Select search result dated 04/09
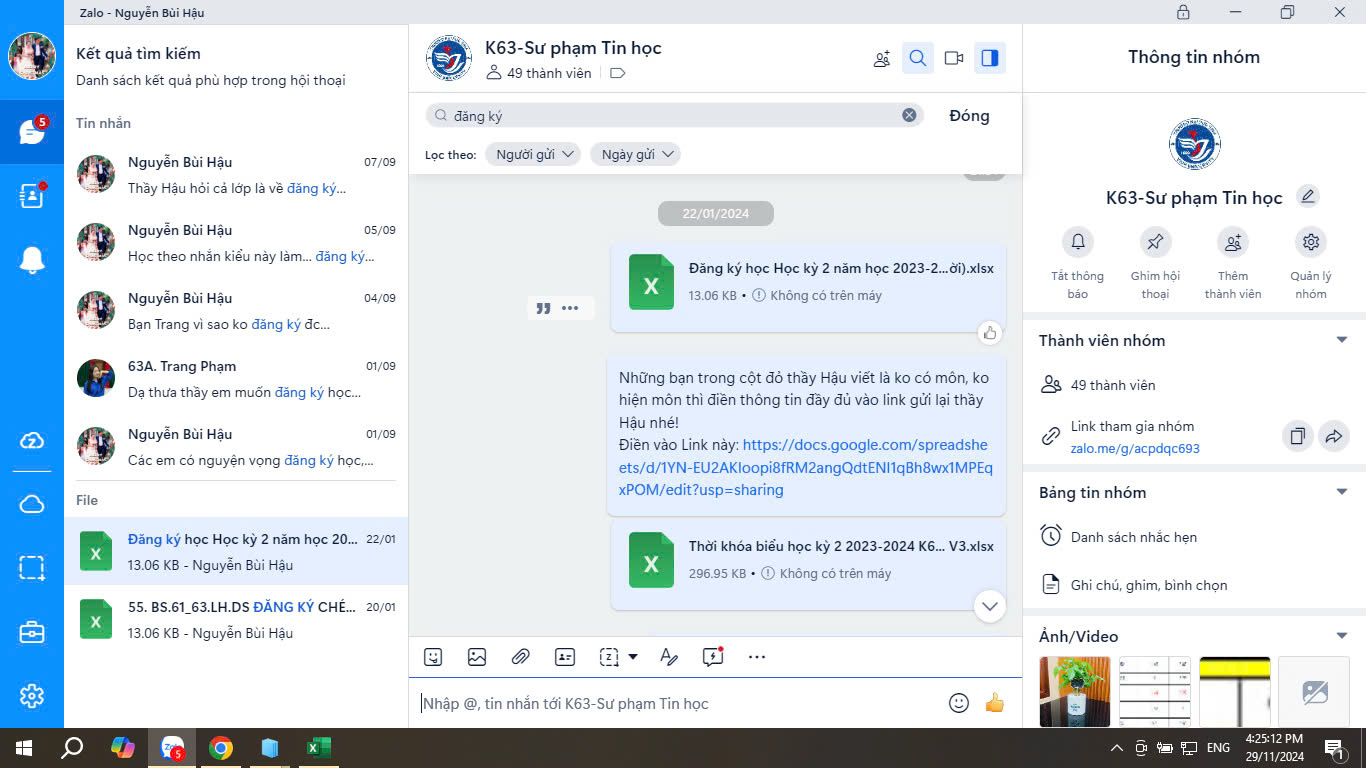1366x768 pixels. [236, 311]
